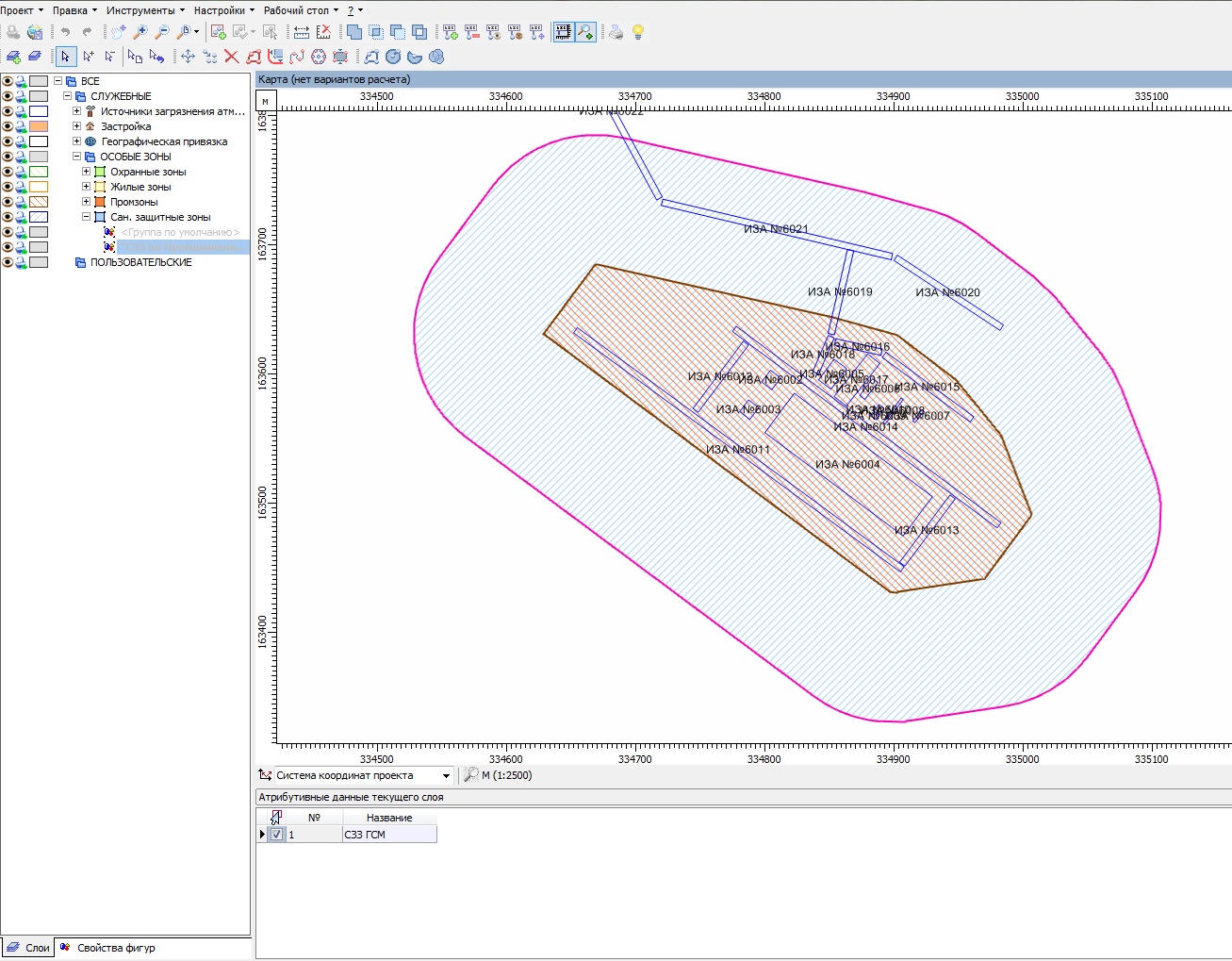The width and height of the screenshot is (1232, 961).
Task: Uncheck the checkbox for row СЗЗ ГСМ
Action: pos(276,835)
